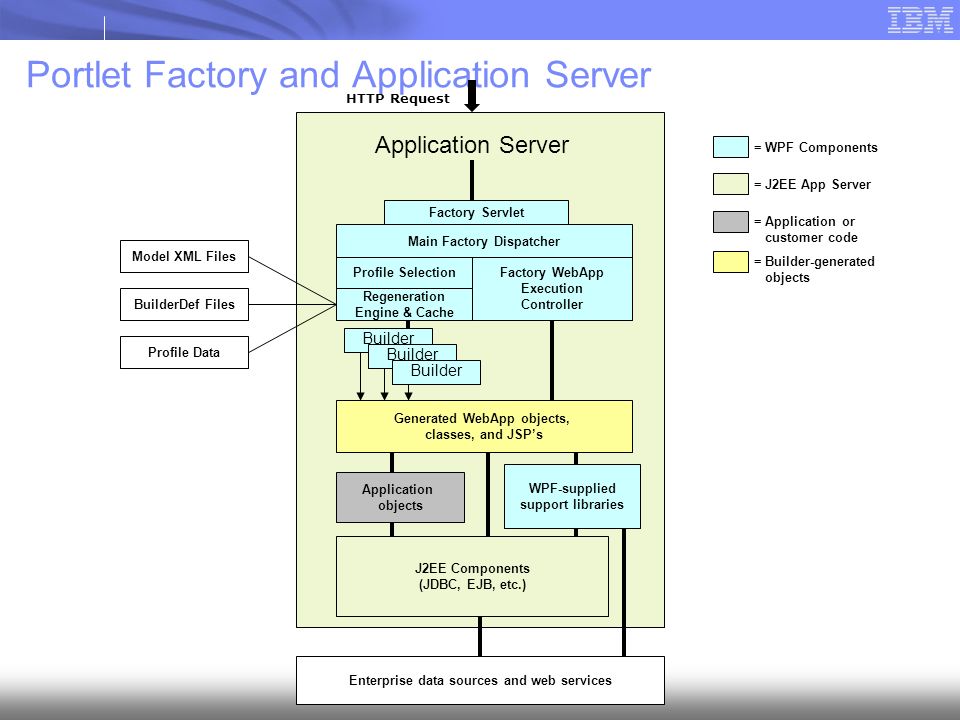This screenshot has height=720, width=960.
Task: Click the gray Application or customer code swatch
Action: point(730,222)
